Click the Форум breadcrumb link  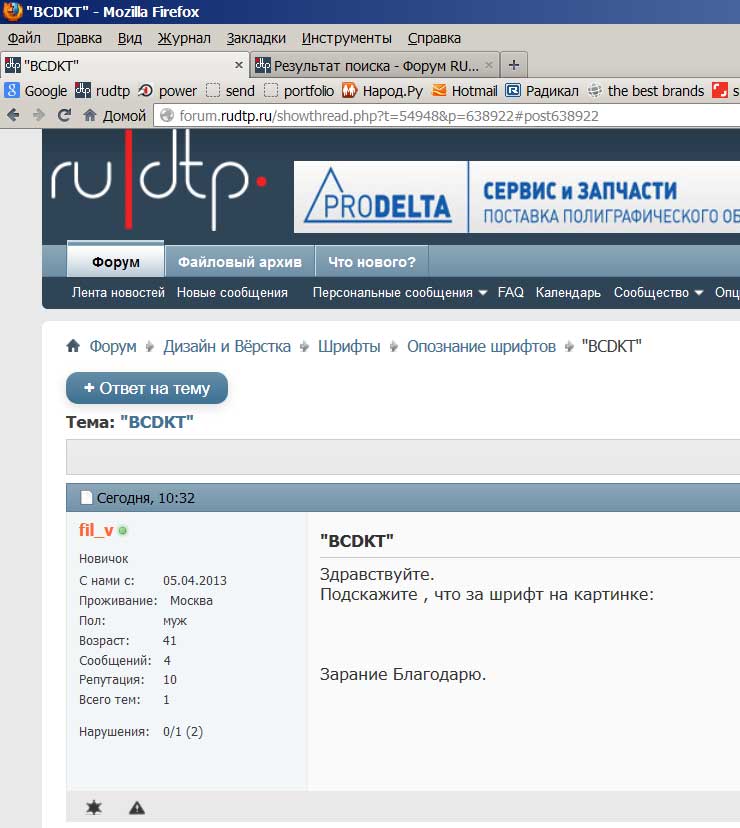(x=113, y=346)
